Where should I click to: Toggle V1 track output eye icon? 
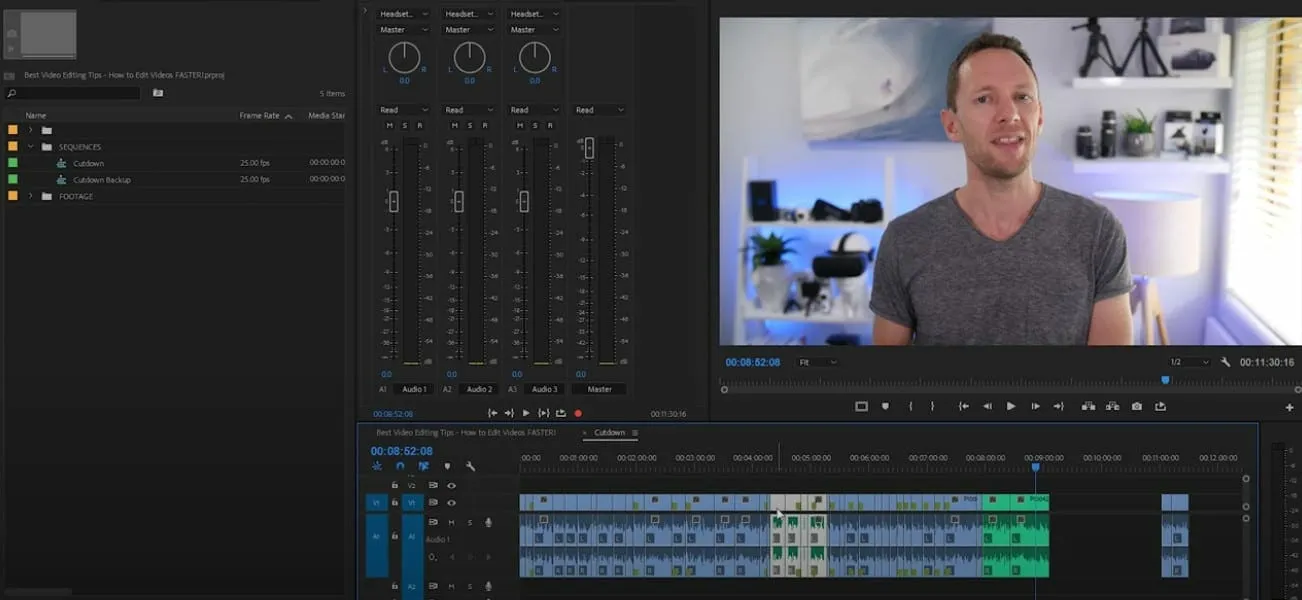(x=451, y=503)
